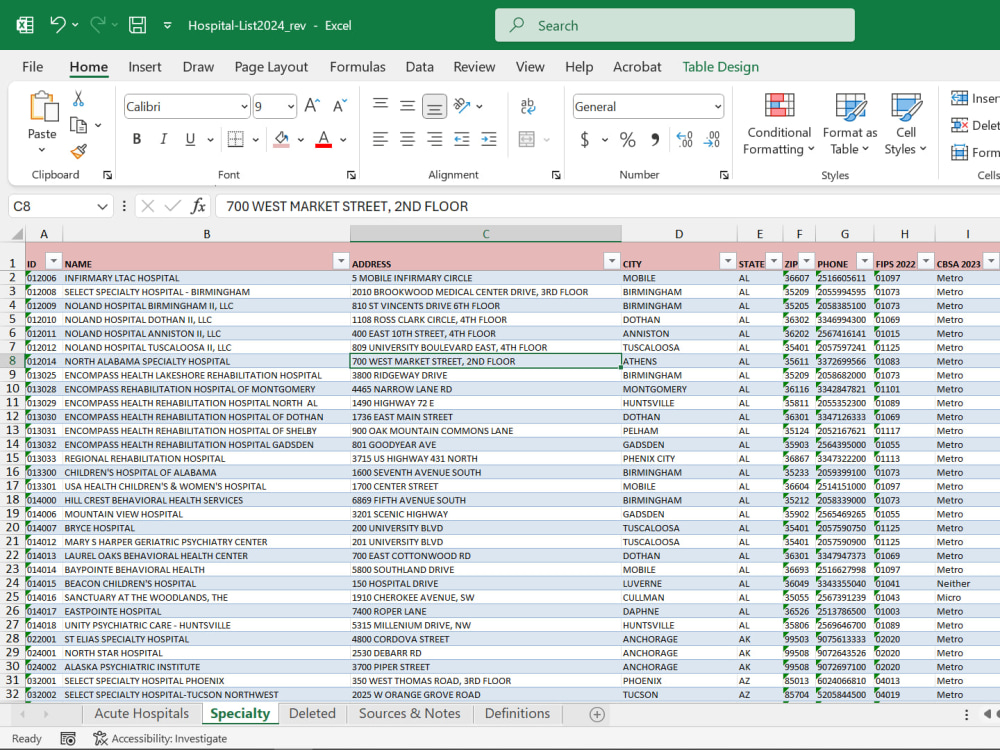Image resolution: width=1000 pixels, height=750 pixels.
Task: Apply Percent Style number format
Action: [628, 140]
